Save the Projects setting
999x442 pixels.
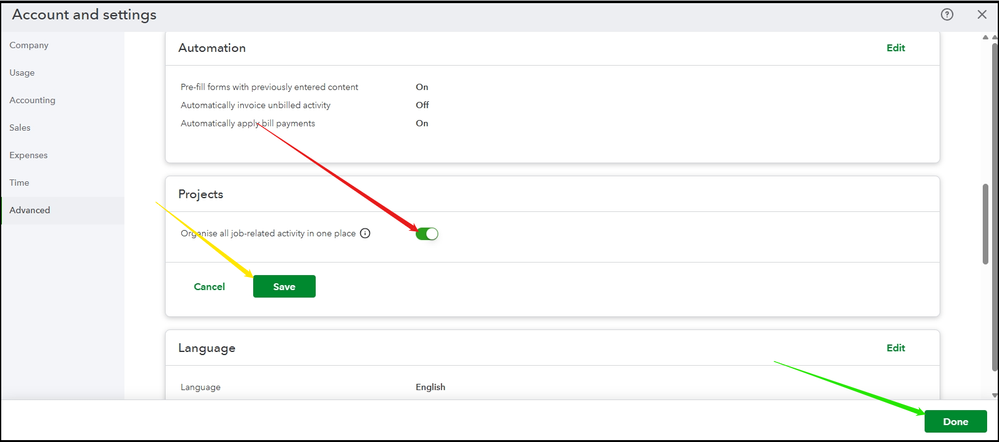[284, 287]
